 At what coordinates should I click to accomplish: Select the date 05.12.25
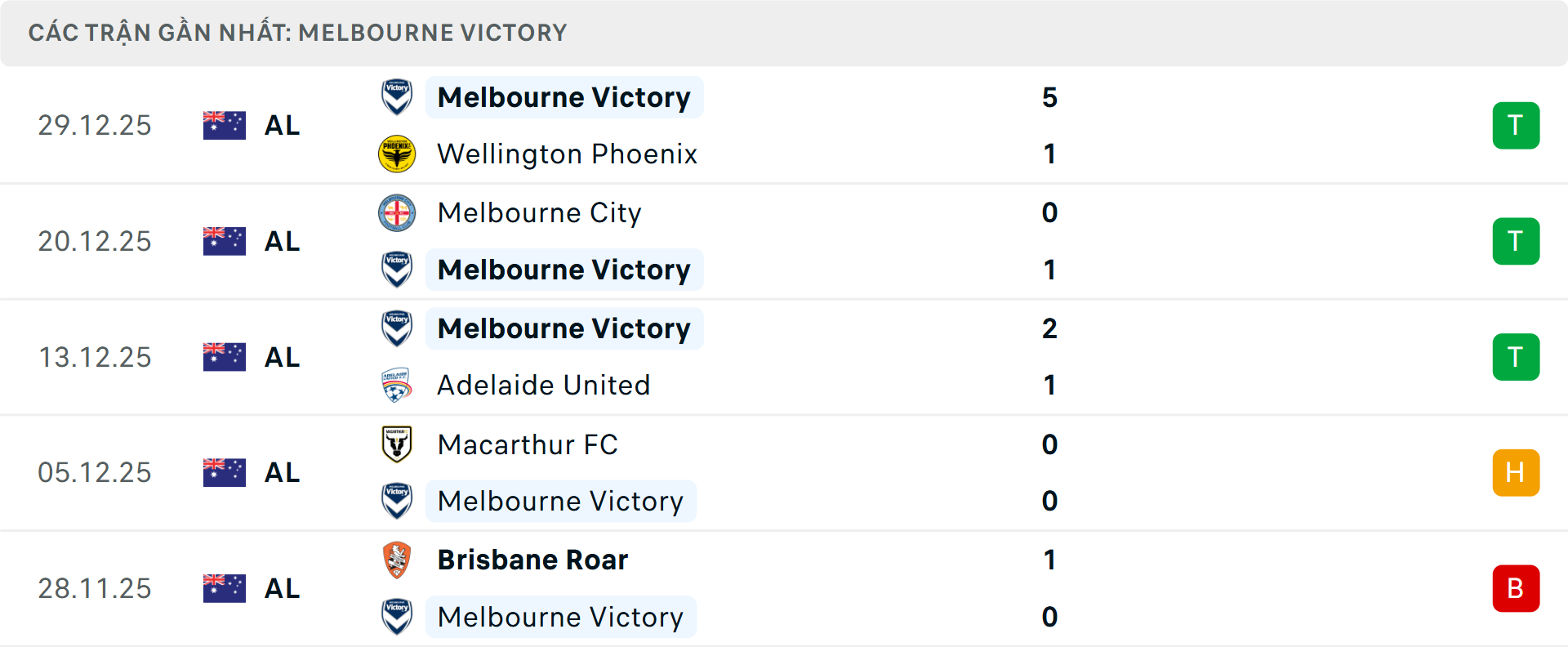coord(95,472)
